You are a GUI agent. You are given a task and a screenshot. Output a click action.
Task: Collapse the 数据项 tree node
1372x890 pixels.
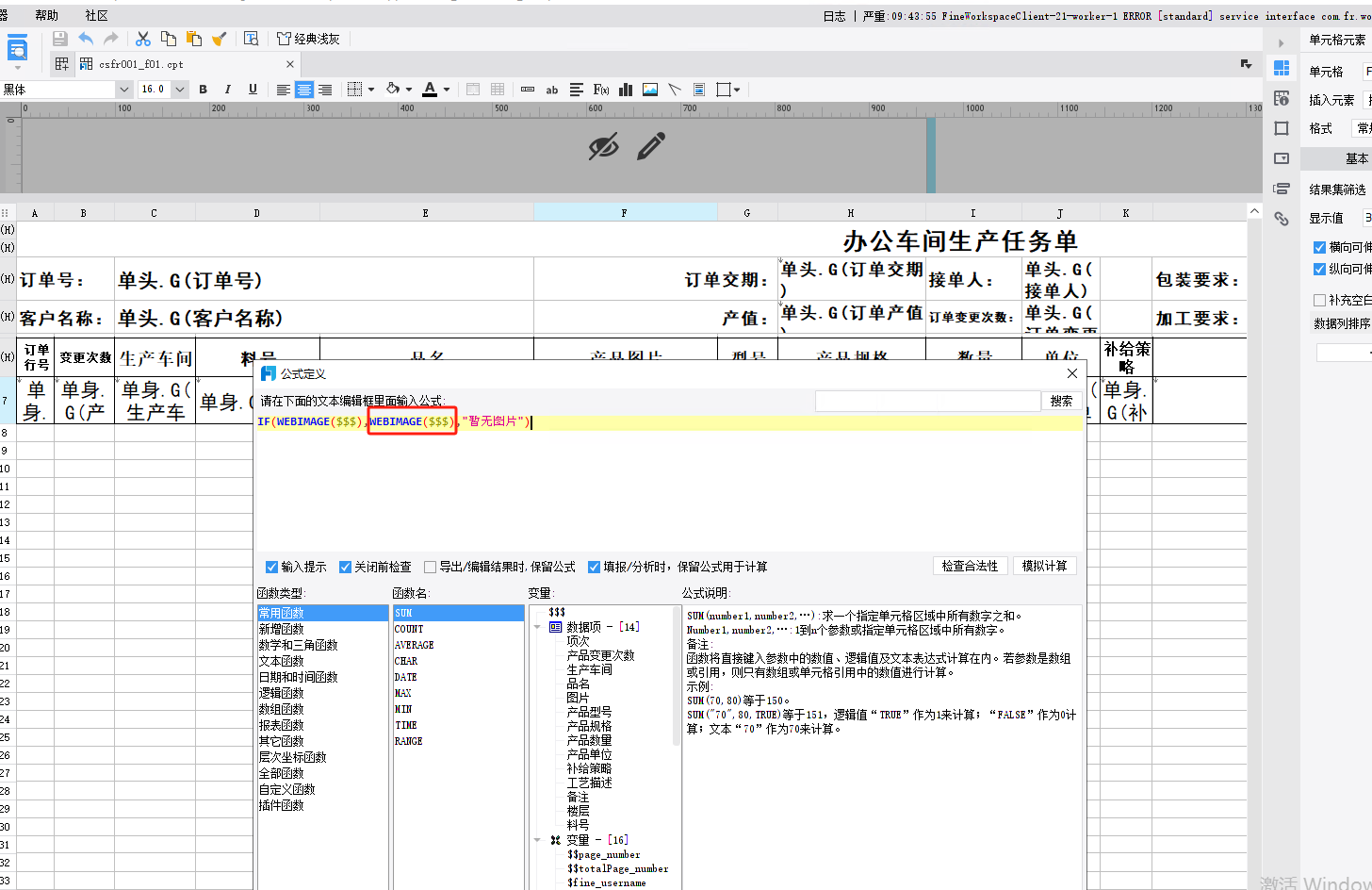[537, 627]
